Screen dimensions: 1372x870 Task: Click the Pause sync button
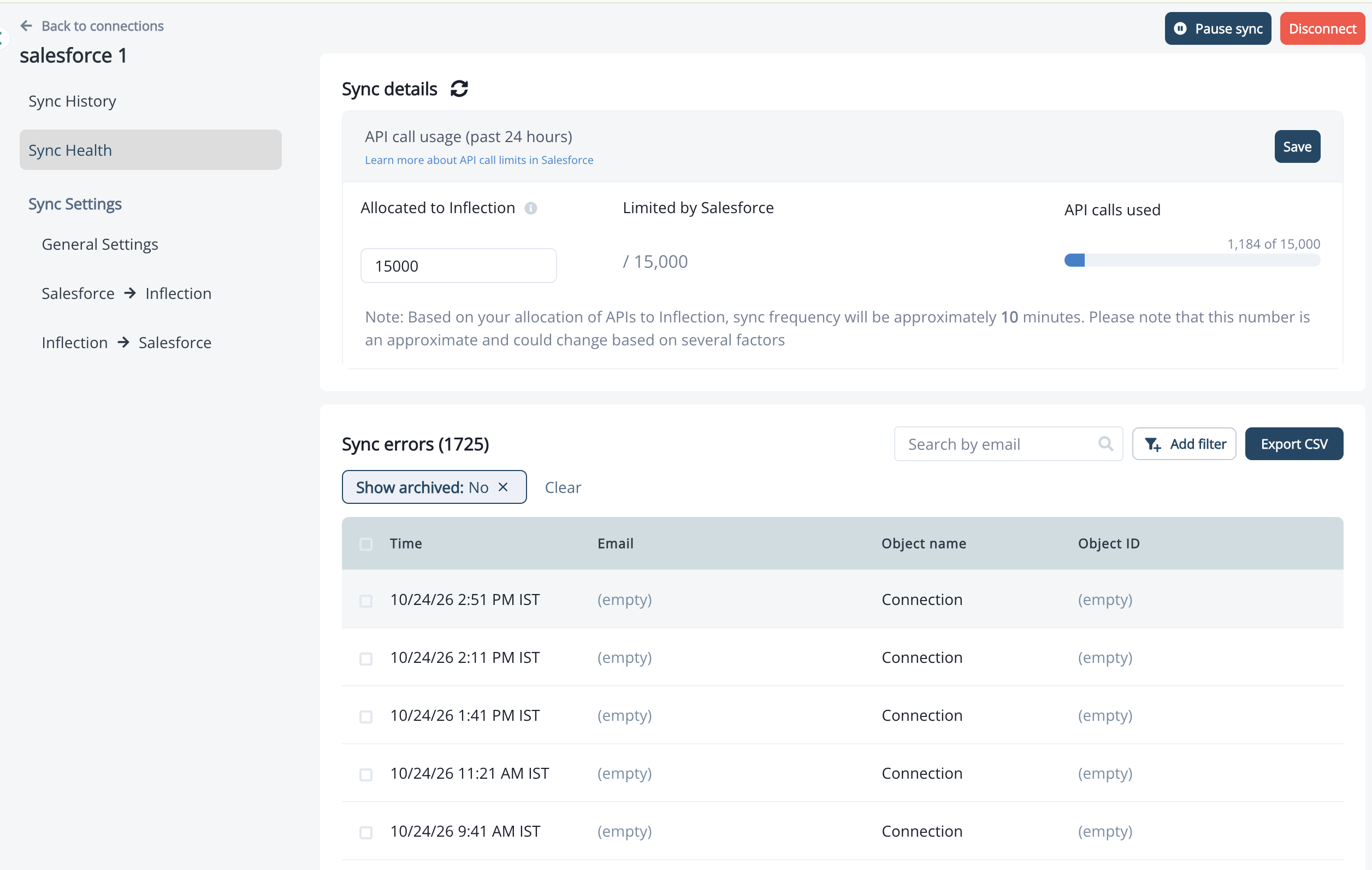click(1217, 28)
